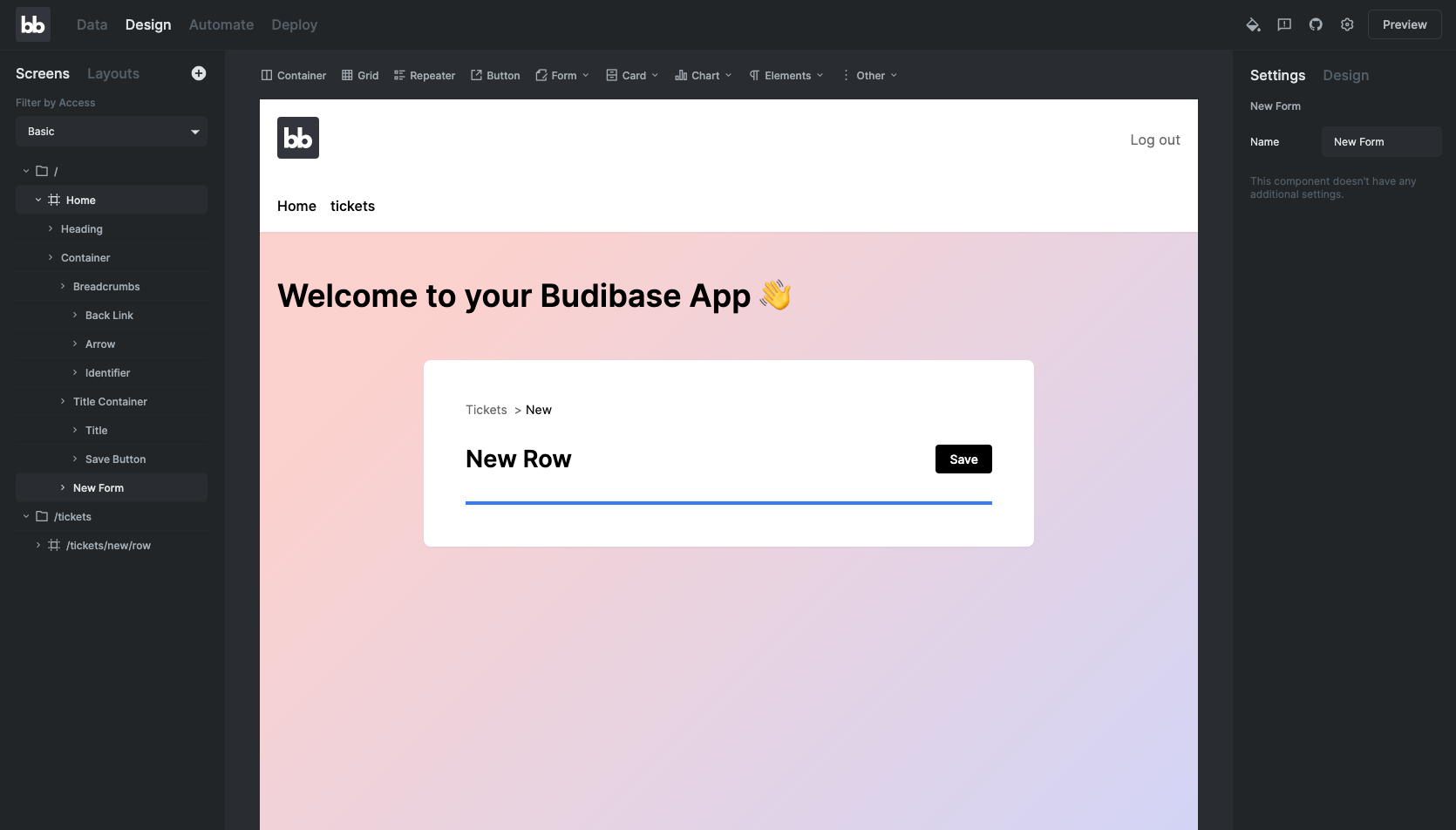Click the Preview button
The width and height of the screenshot is (1456, 830).
pos(1405,24)
